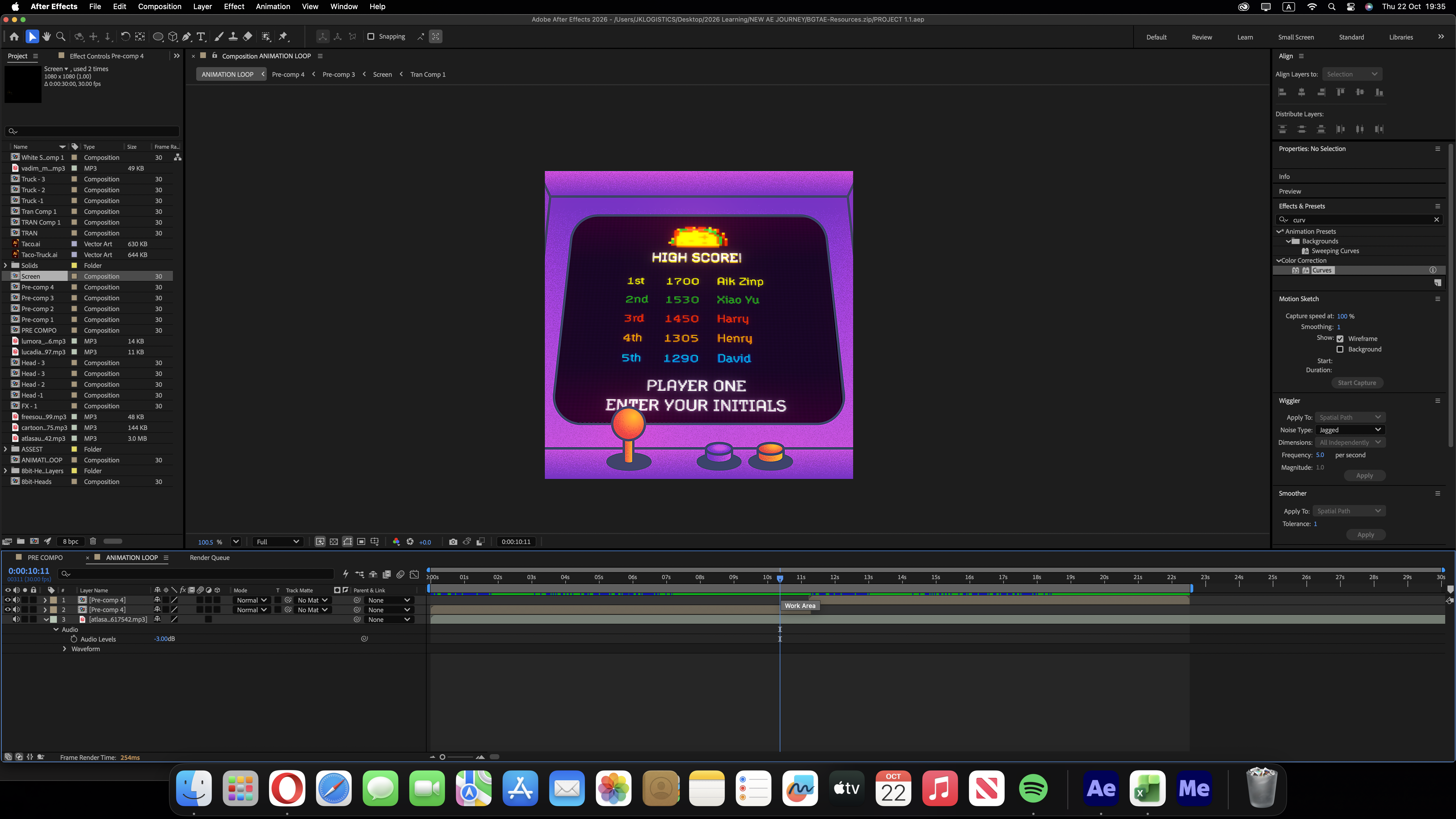Check the Background checkbox in Motion Sketch
This screenshot has height=819, width=1456.
click(1340, 349)
